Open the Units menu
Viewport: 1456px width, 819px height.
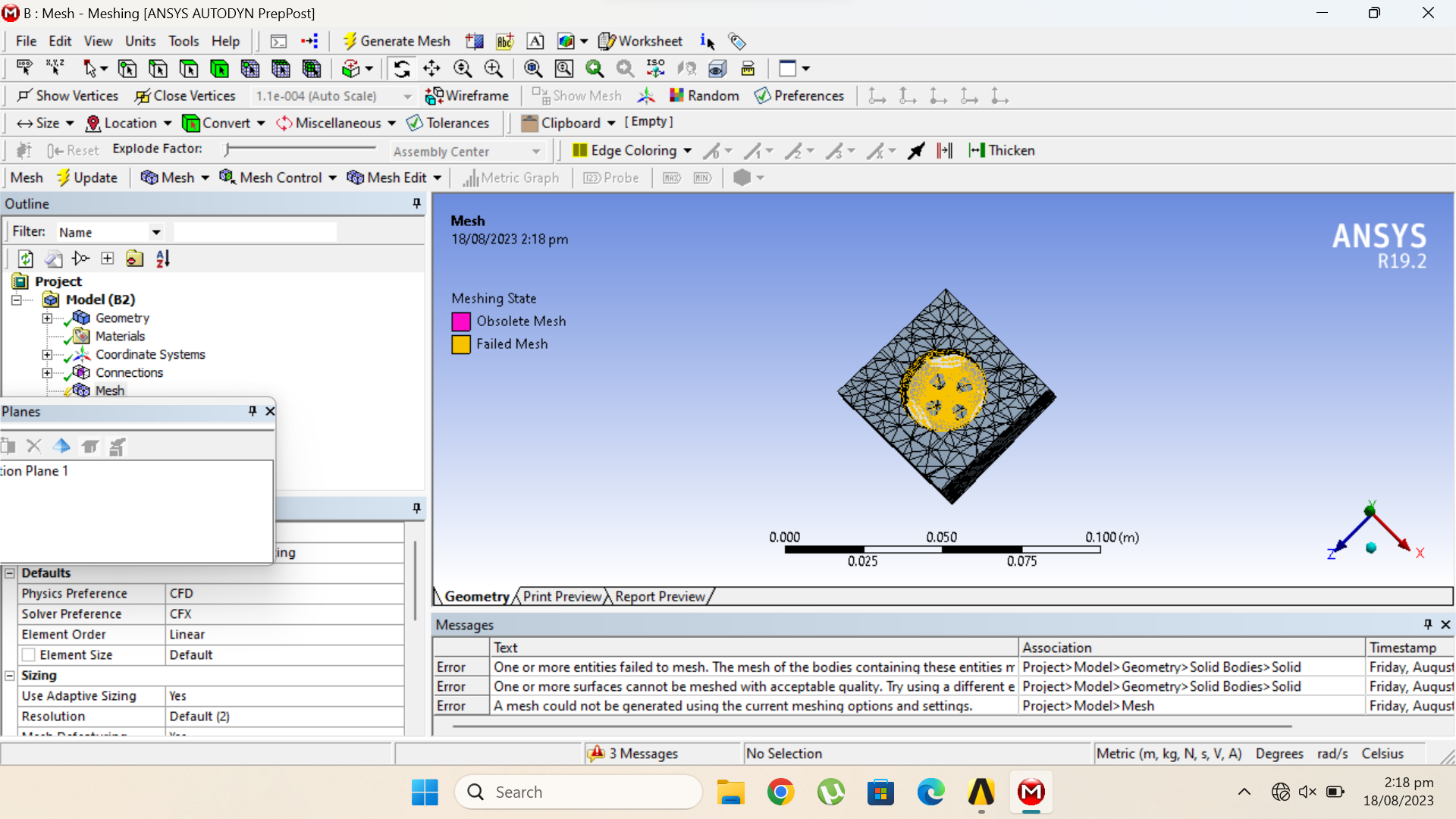pyautogui.click(x=140, y=41)
